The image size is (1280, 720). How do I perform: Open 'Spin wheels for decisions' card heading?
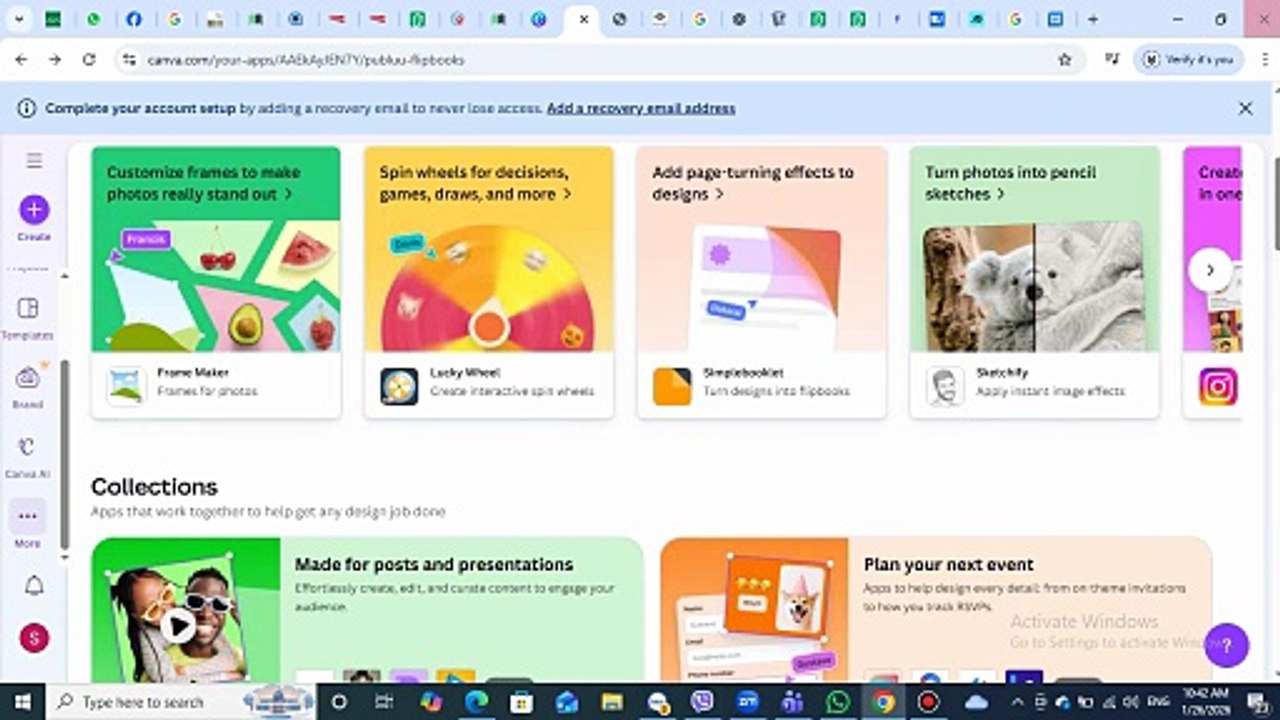pyautogui.click(x=476, y=183)
